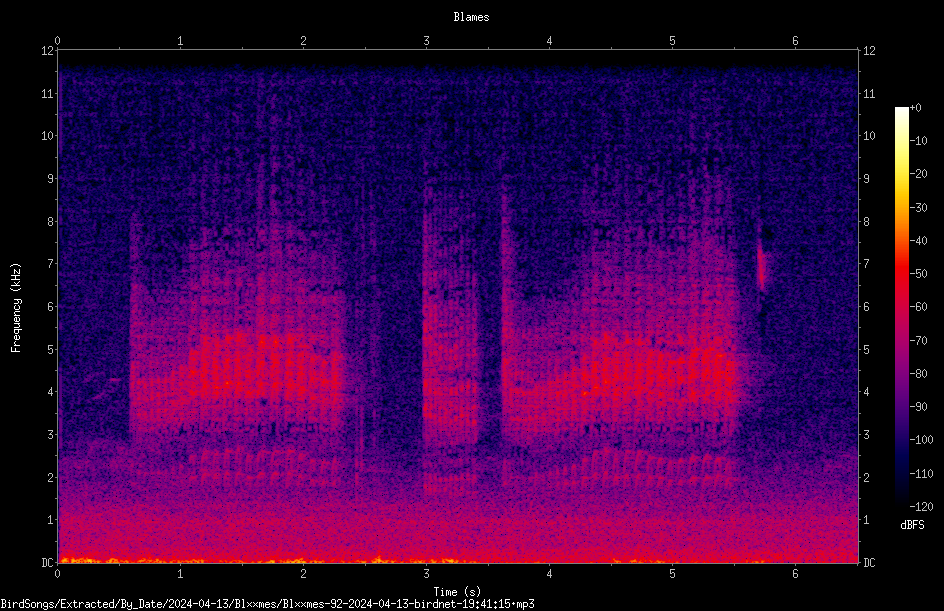Click the 5 second tick on the top axis

(672, 41)
